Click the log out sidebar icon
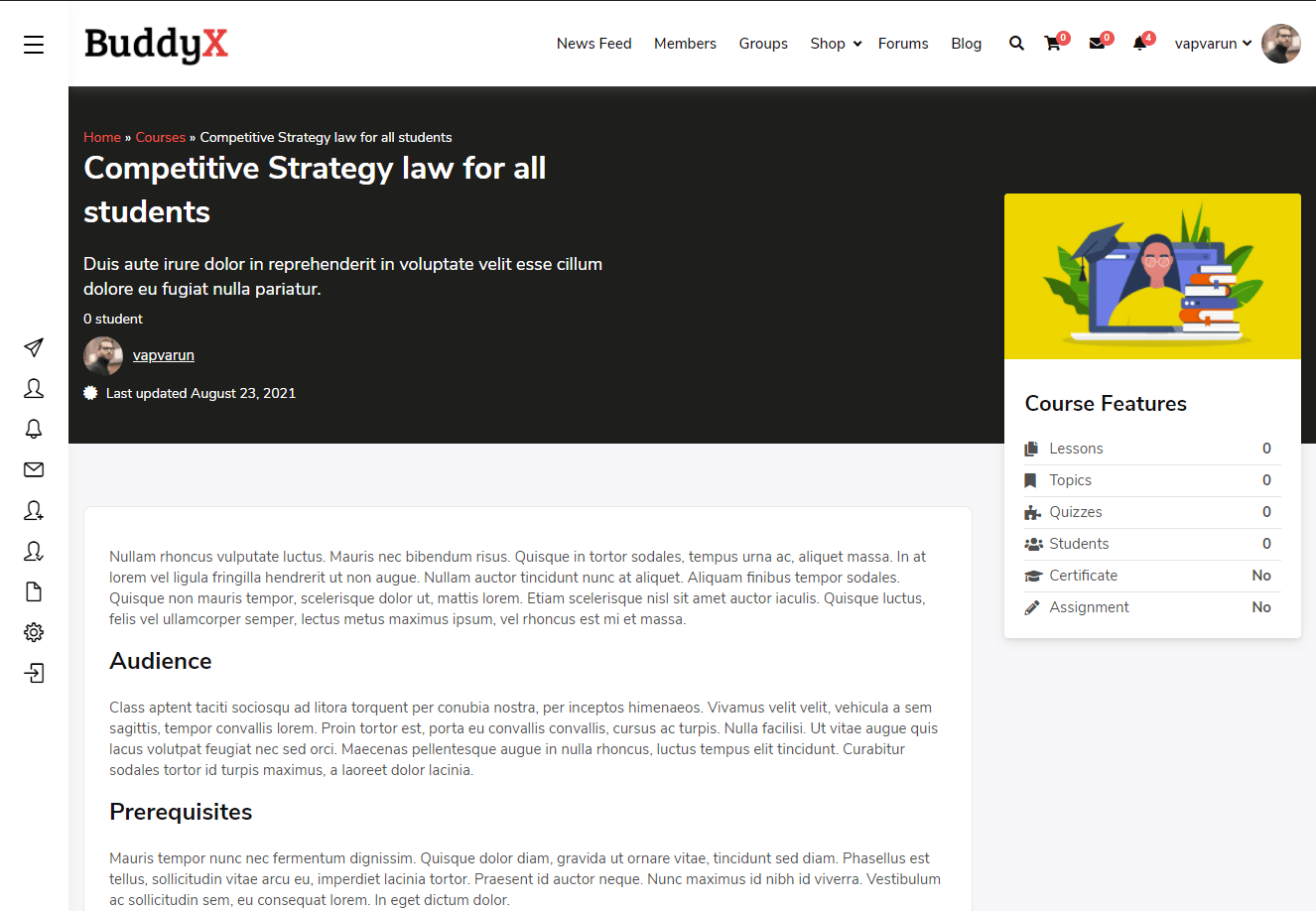 pos(34,673)
